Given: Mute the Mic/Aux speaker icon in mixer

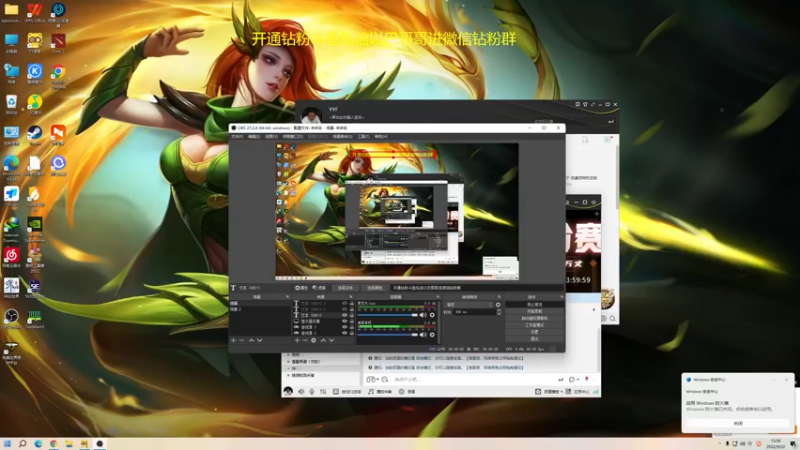Looking at the screenshot, I should tap(423, 315).
